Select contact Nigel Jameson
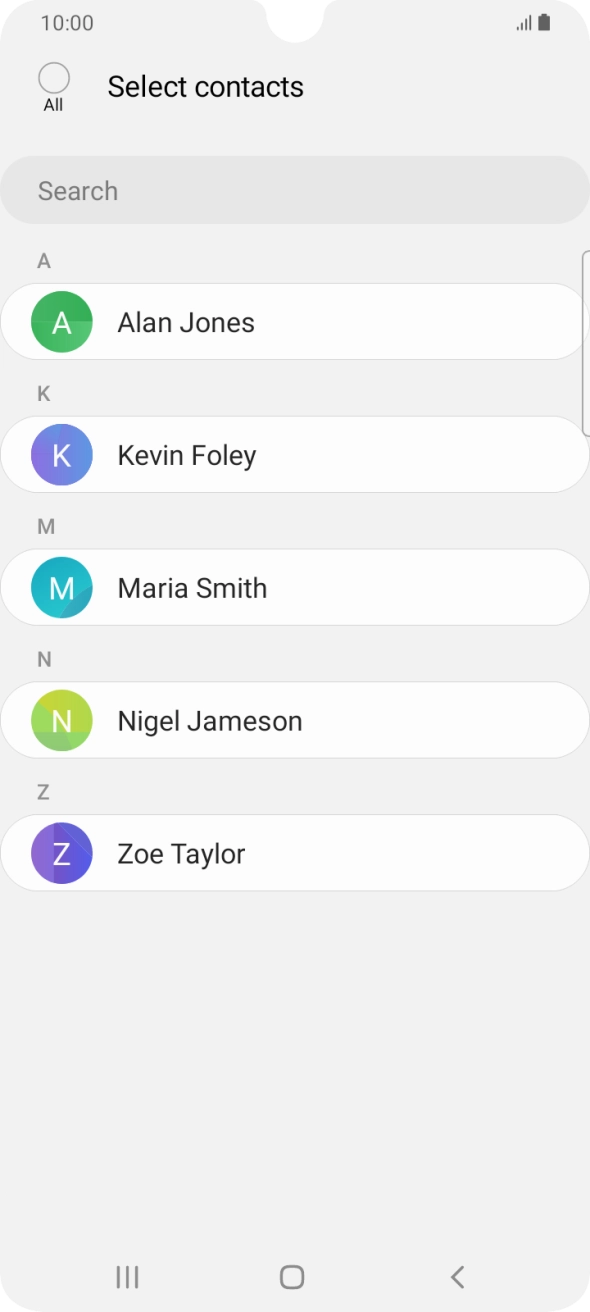The image size is (590, 1312). [x=295, y=721]
